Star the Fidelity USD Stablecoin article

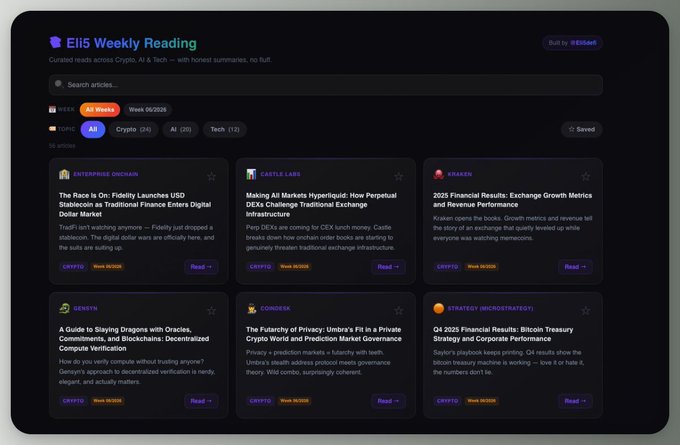211,177
